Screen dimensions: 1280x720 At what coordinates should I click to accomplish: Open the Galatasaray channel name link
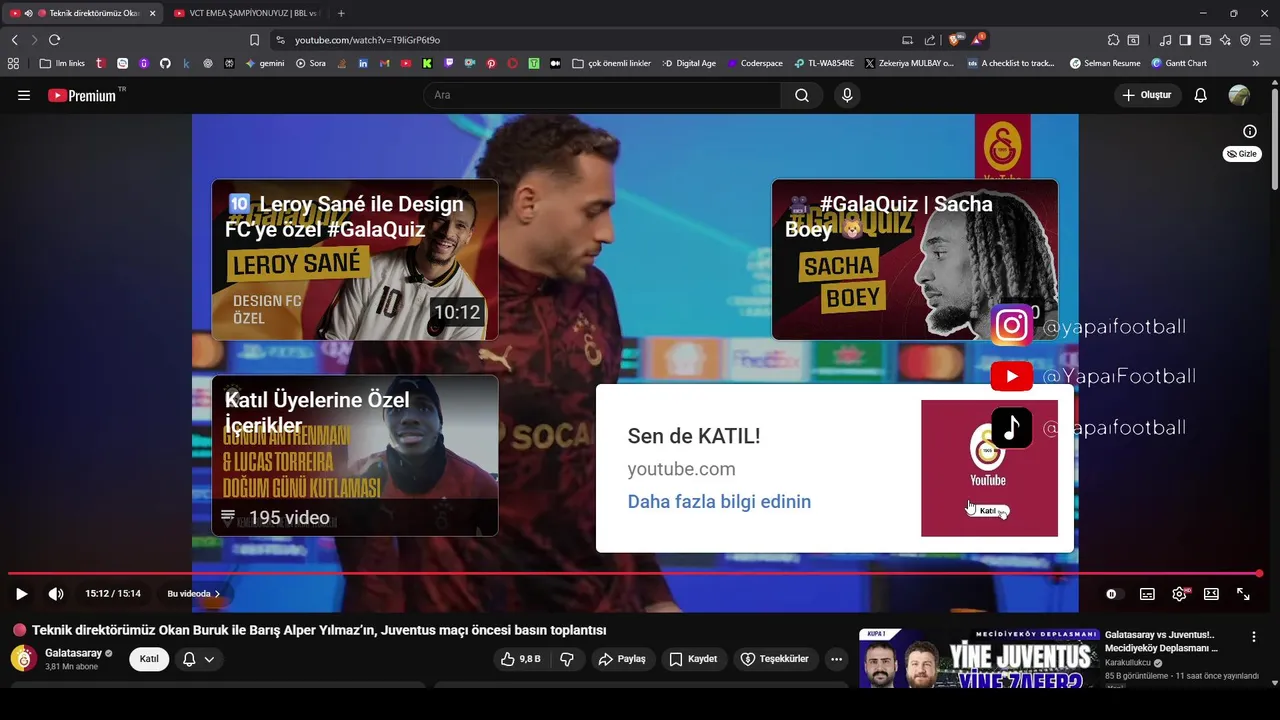(73, 653)
